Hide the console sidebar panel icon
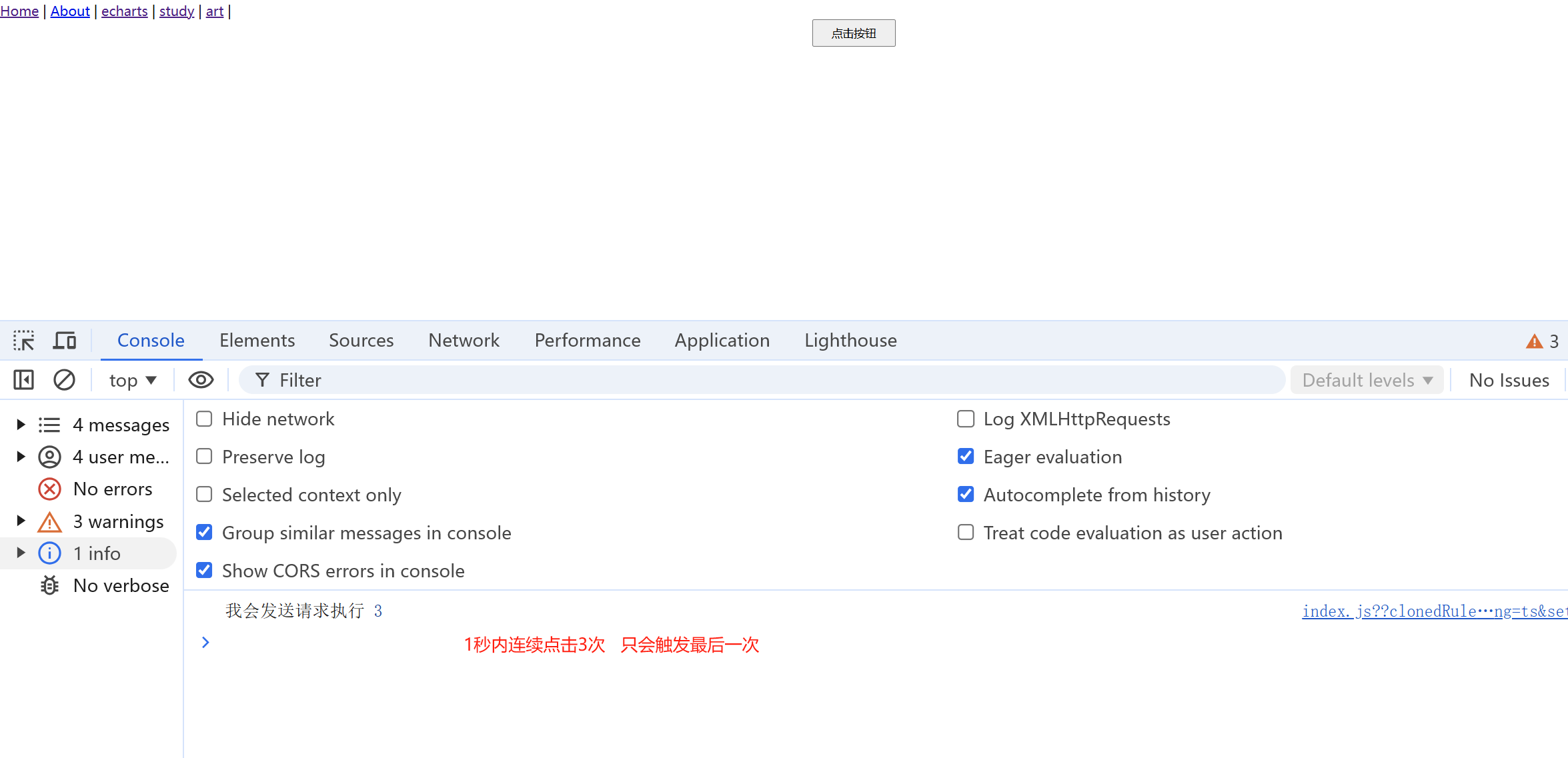Viewport: 1568px width, 758px height. [x=24, y=380]
